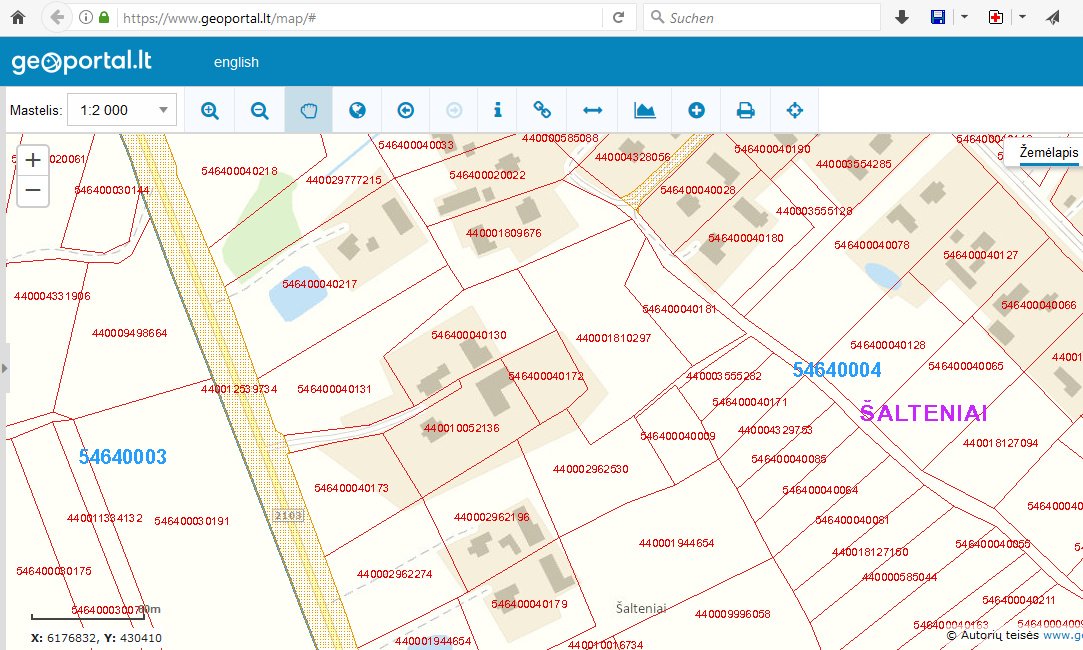
Task: Open the area profile chart tool
Action: 645,110
